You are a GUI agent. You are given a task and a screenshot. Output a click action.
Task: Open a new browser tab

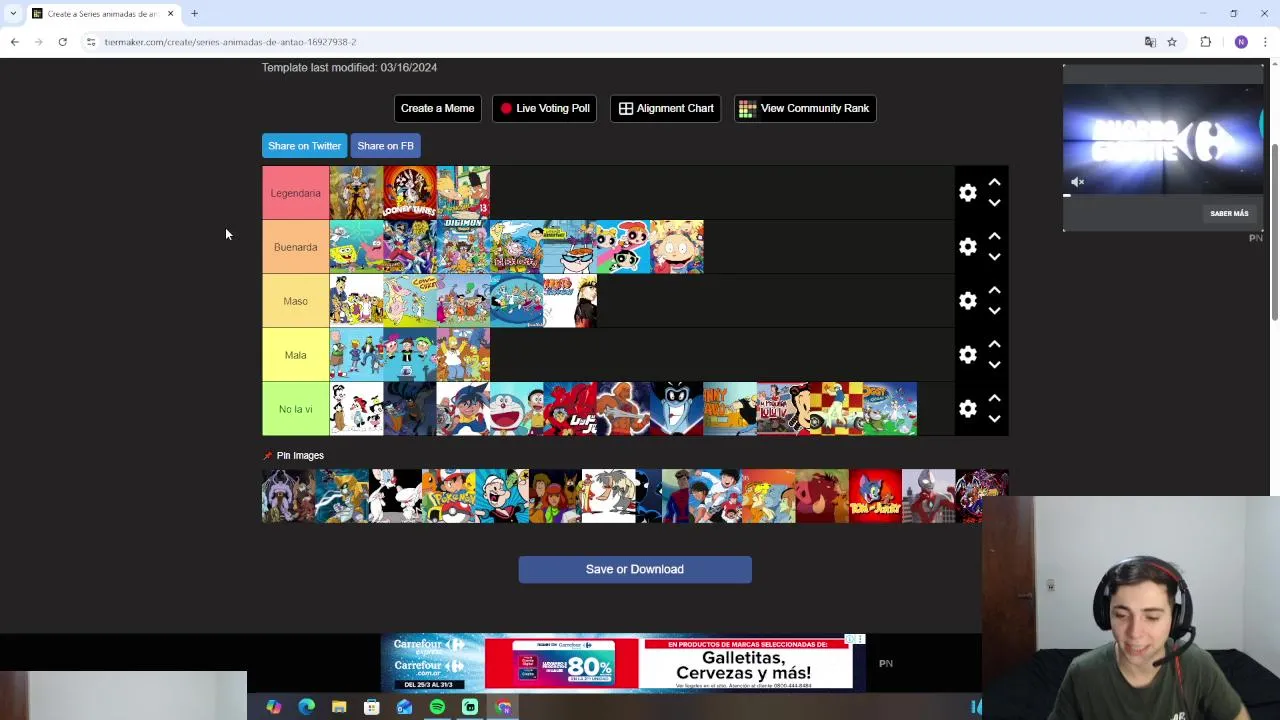tap(194, 14)
